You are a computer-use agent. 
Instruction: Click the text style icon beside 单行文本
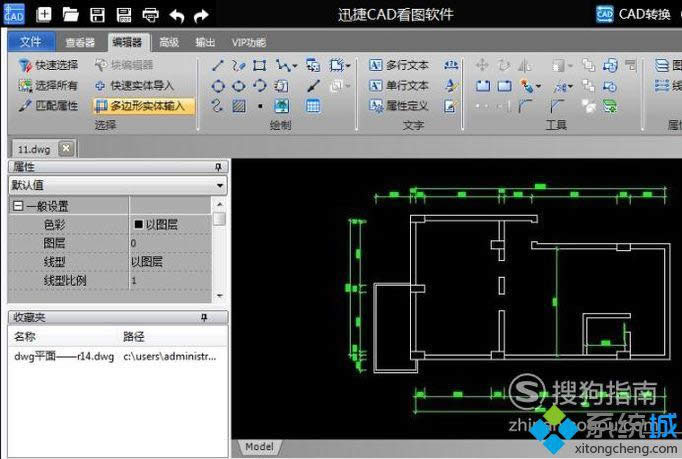[x=451, y=85]
